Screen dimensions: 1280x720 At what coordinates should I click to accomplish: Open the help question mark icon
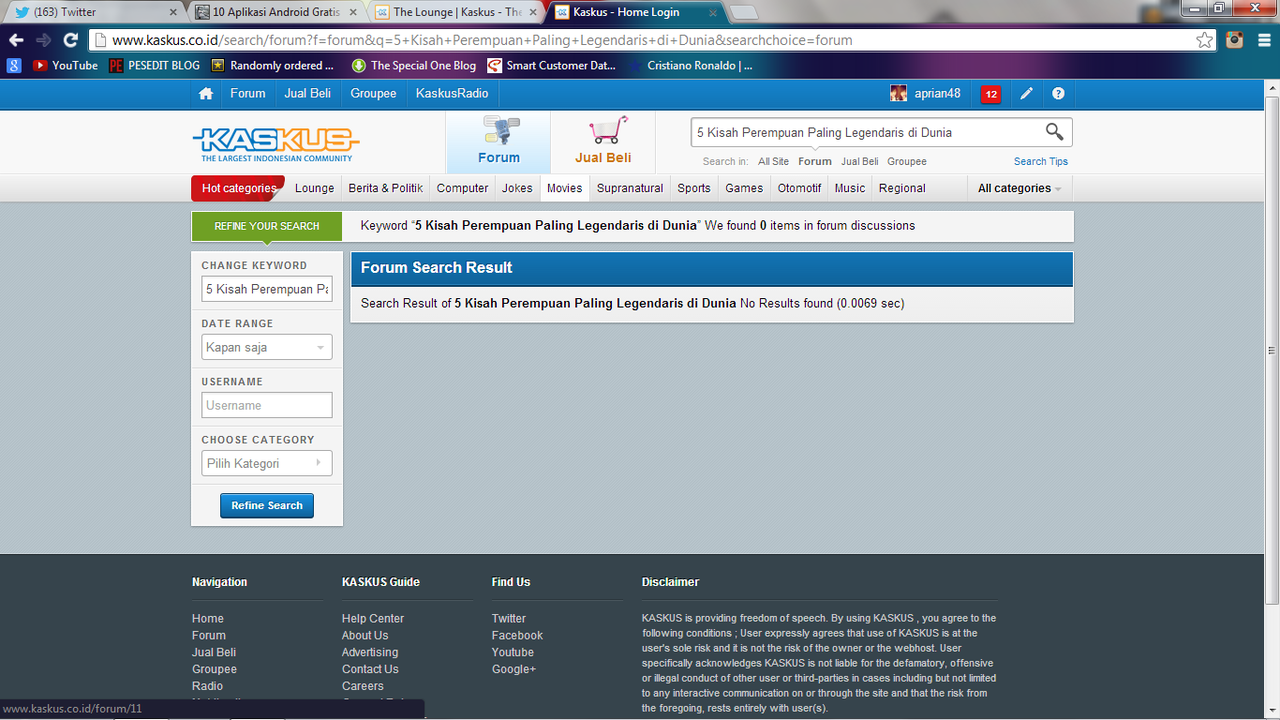pos(1058,94)
